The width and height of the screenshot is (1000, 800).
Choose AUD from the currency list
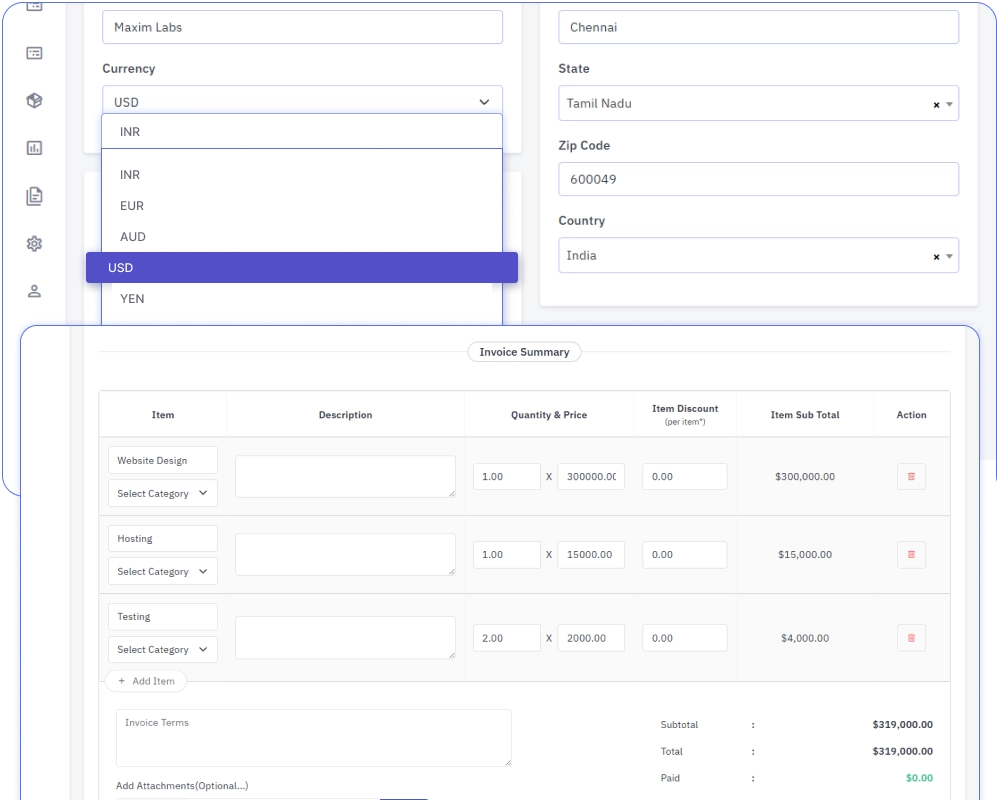coord(302,237)
